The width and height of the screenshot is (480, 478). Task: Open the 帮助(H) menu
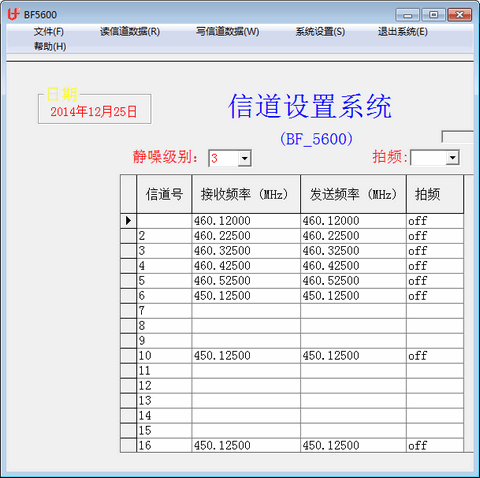[x=50, y=46]
